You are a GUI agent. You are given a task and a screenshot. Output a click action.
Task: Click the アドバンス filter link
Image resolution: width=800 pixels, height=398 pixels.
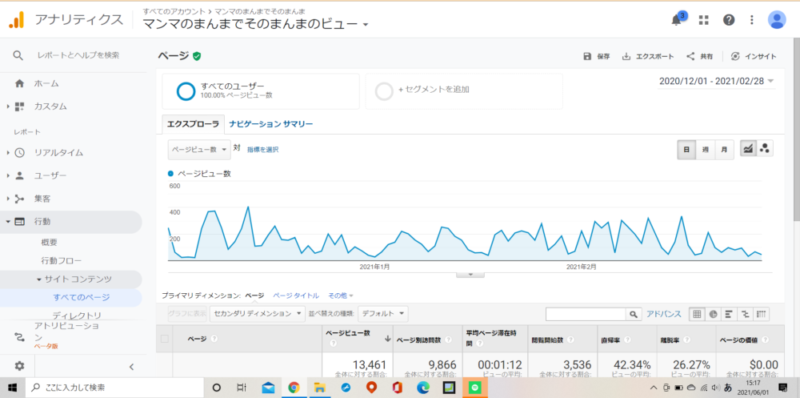click(x=664, y=314)
